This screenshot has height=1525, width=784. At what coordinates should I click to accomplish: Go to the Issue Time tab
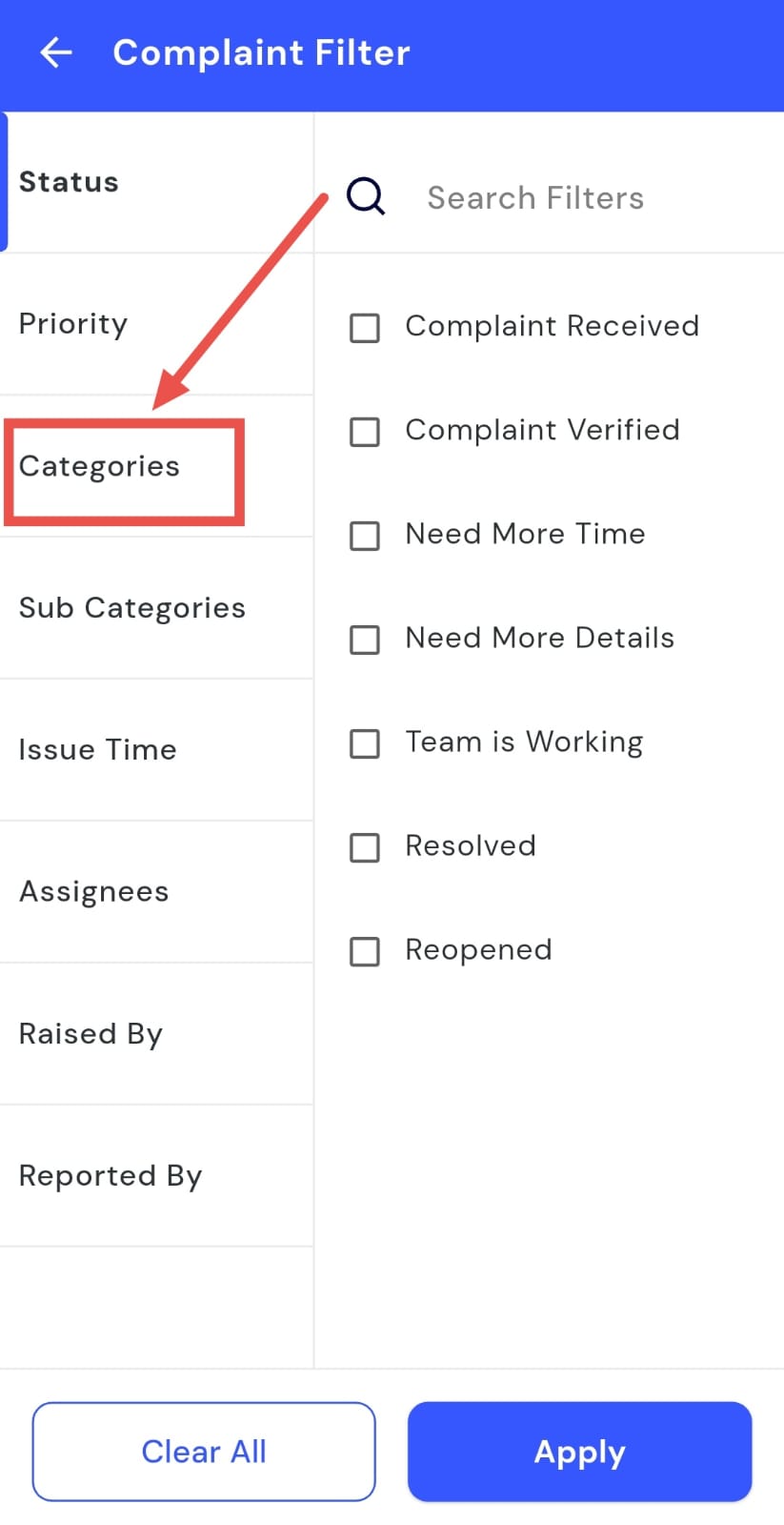tap(97, 750)
